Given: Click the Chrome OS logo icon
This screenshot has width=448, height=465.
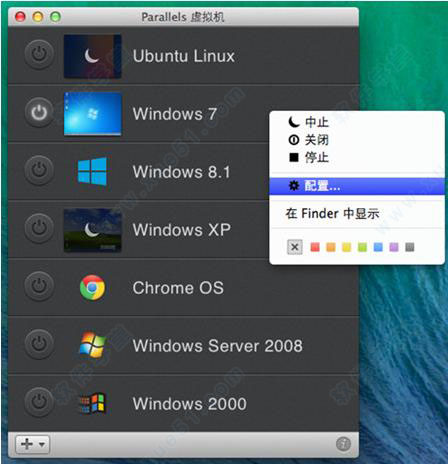Looking at the screenshot, I should coord(92,287).
